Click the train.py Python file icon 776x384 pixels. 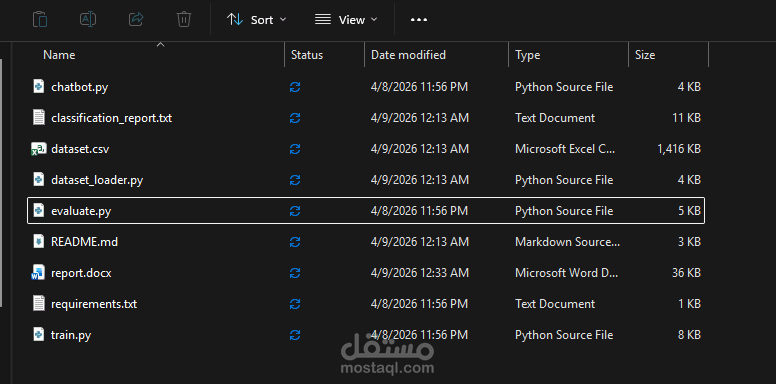coord(38,335)
